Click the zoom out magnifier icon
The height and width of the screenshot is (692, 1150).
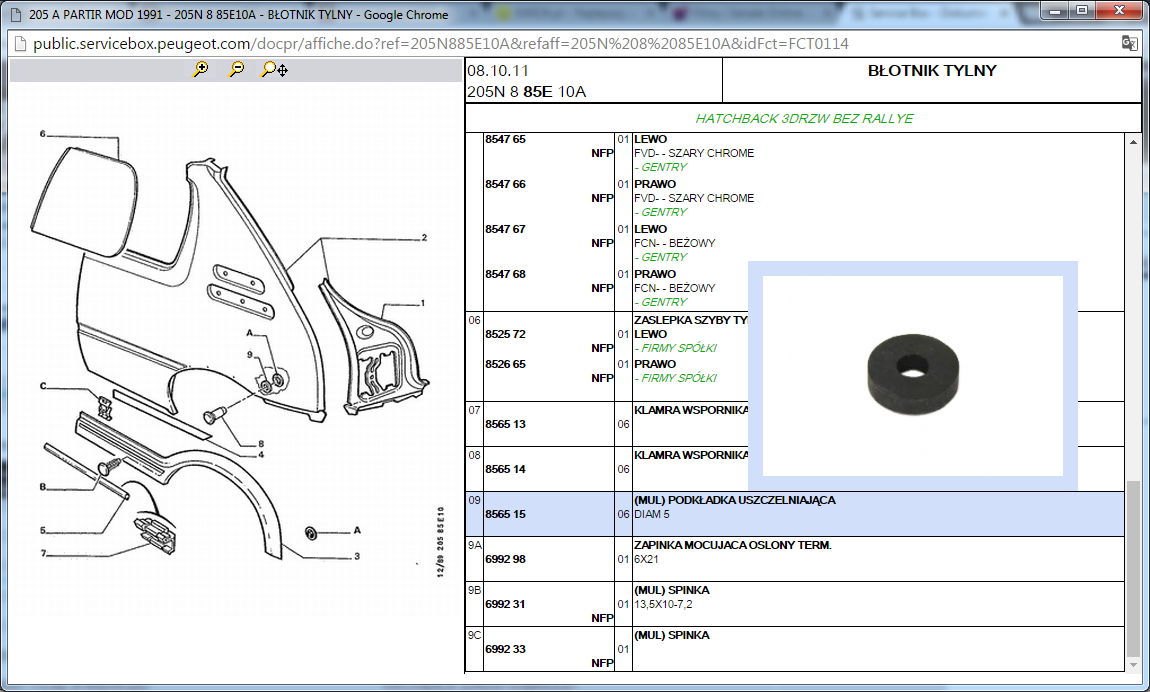pyautogui.click(x=236, y=69)
